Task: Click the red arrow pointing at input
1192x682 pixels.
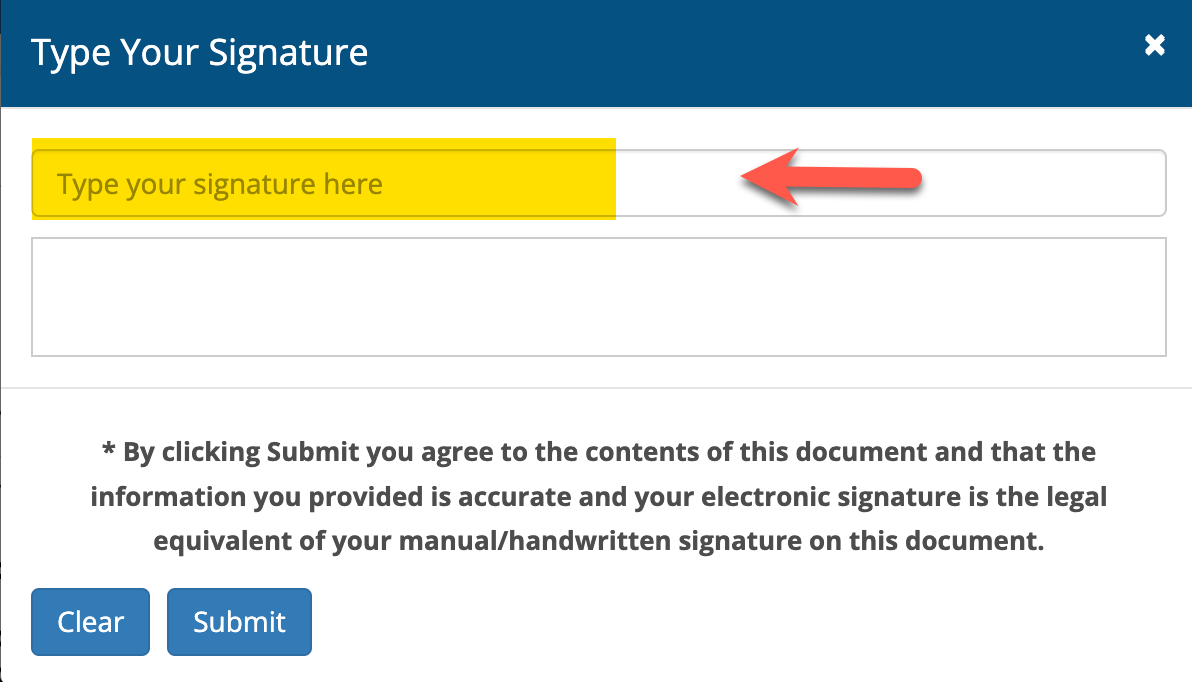Action: (830, 177)
